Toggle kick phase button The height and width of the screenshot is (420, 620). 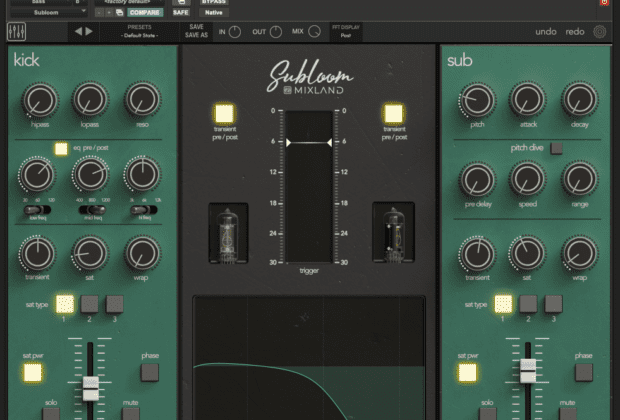point(150,373)
